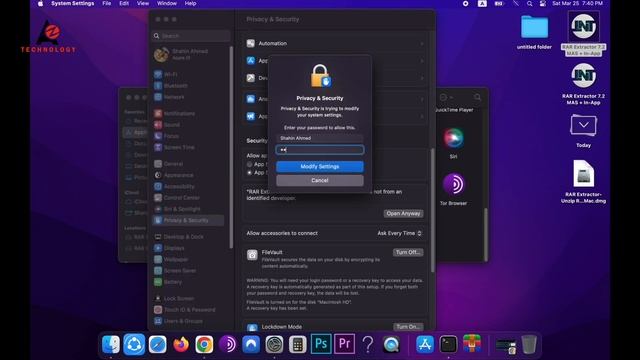Open App Store from the dock
The image size is (640, 360).
425,344
